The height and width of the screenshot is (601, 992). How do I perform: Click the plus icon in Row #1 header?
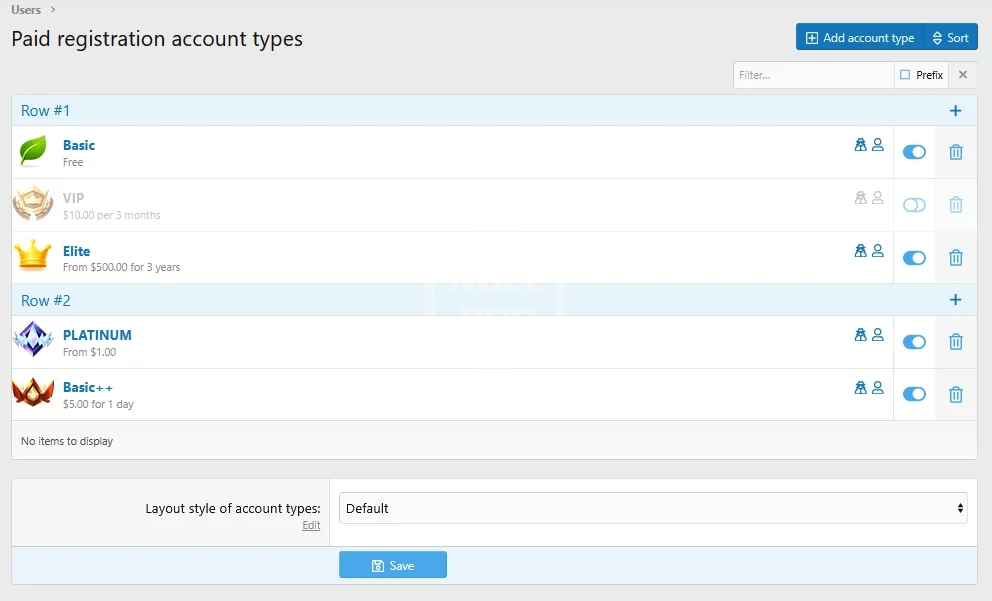955,111
